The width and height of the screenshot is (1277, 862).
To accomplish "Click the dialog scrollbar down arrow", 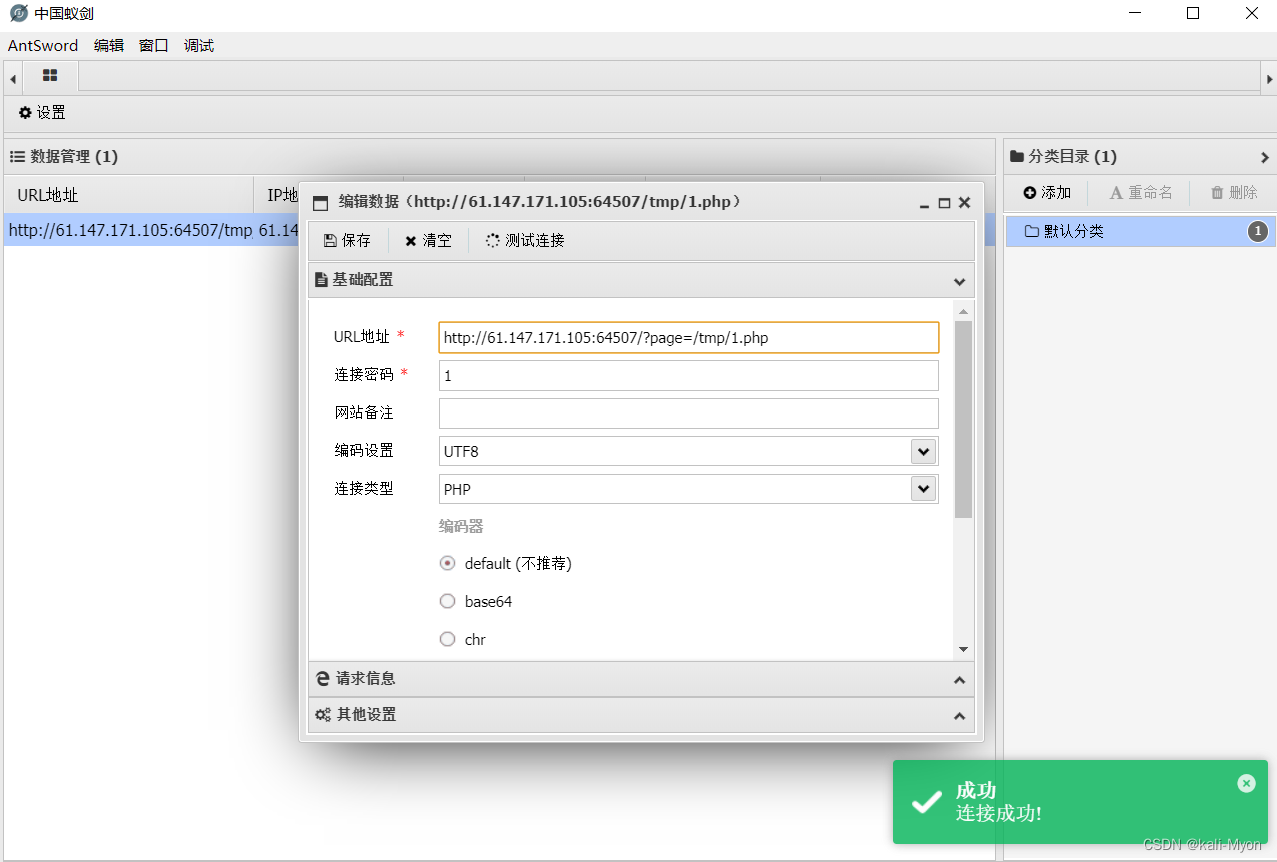I will click(x=963, y=649).
